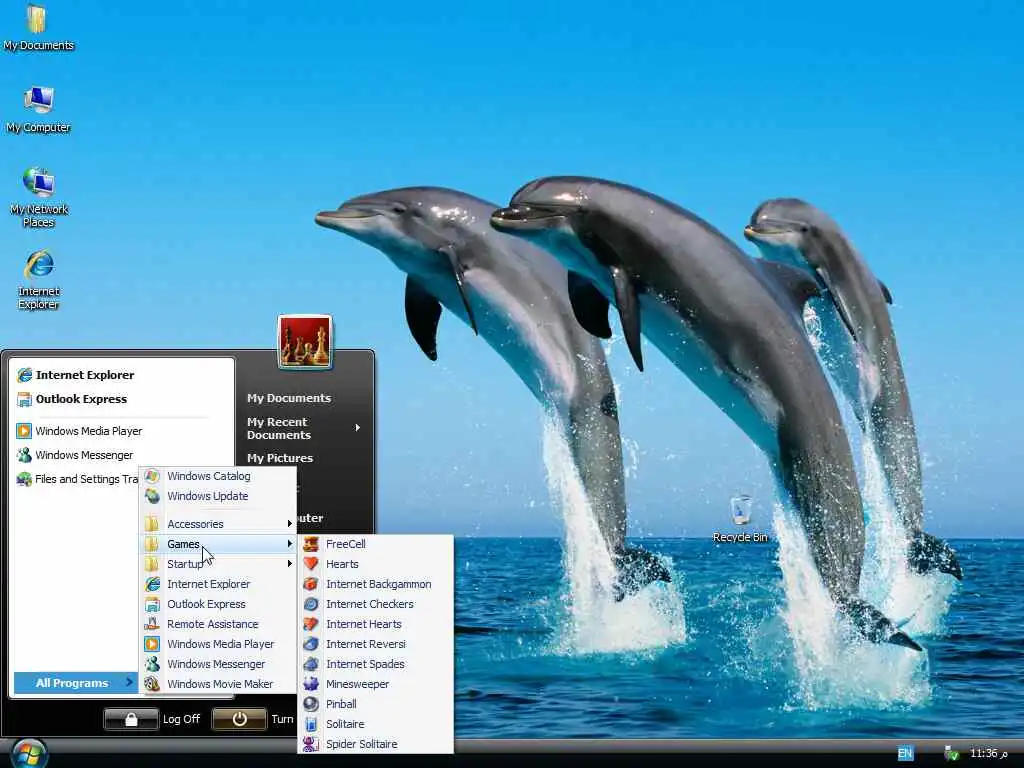Expand the Accessories submenu arrow
This screenshot has width=1024, height=768.
(x=289, y=524)
